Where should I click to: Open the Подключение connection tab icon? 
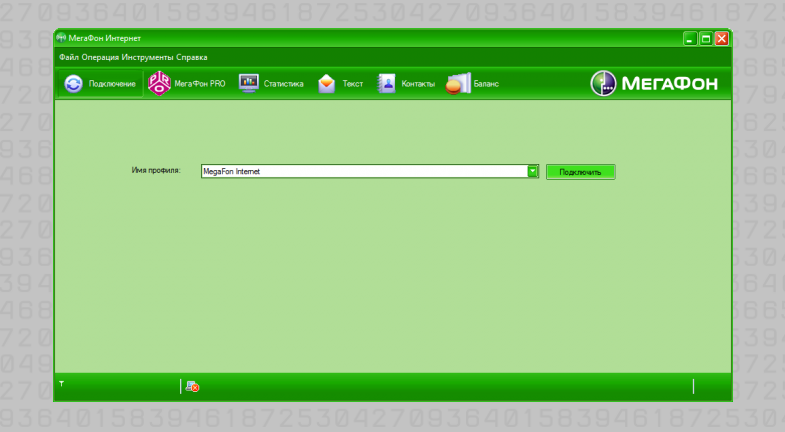click(x=74, y=84)
